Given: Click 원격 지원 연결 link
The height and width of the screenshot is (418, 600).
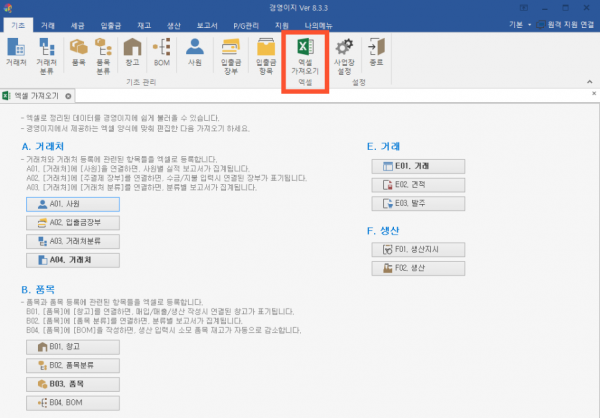Looking at the screenshot, I should (x=563, y=23).
